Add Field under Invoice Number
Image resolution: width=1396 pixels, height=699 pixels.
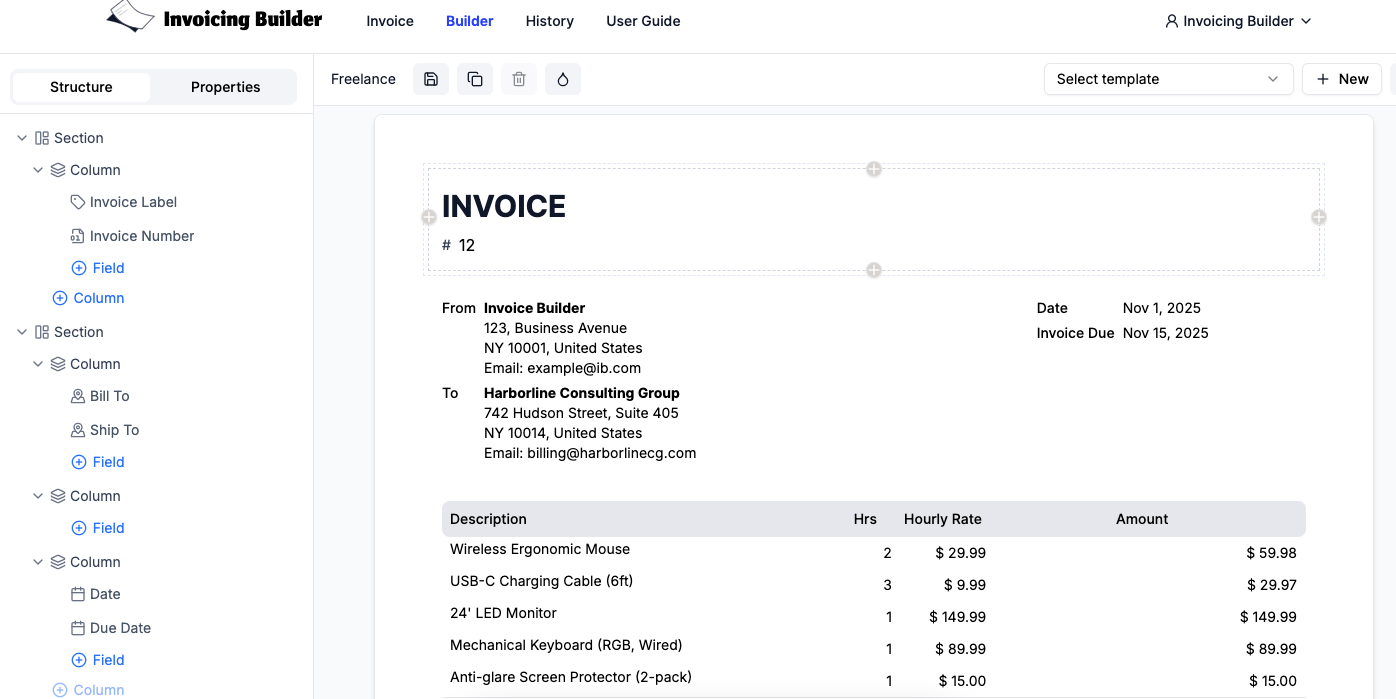98,268
